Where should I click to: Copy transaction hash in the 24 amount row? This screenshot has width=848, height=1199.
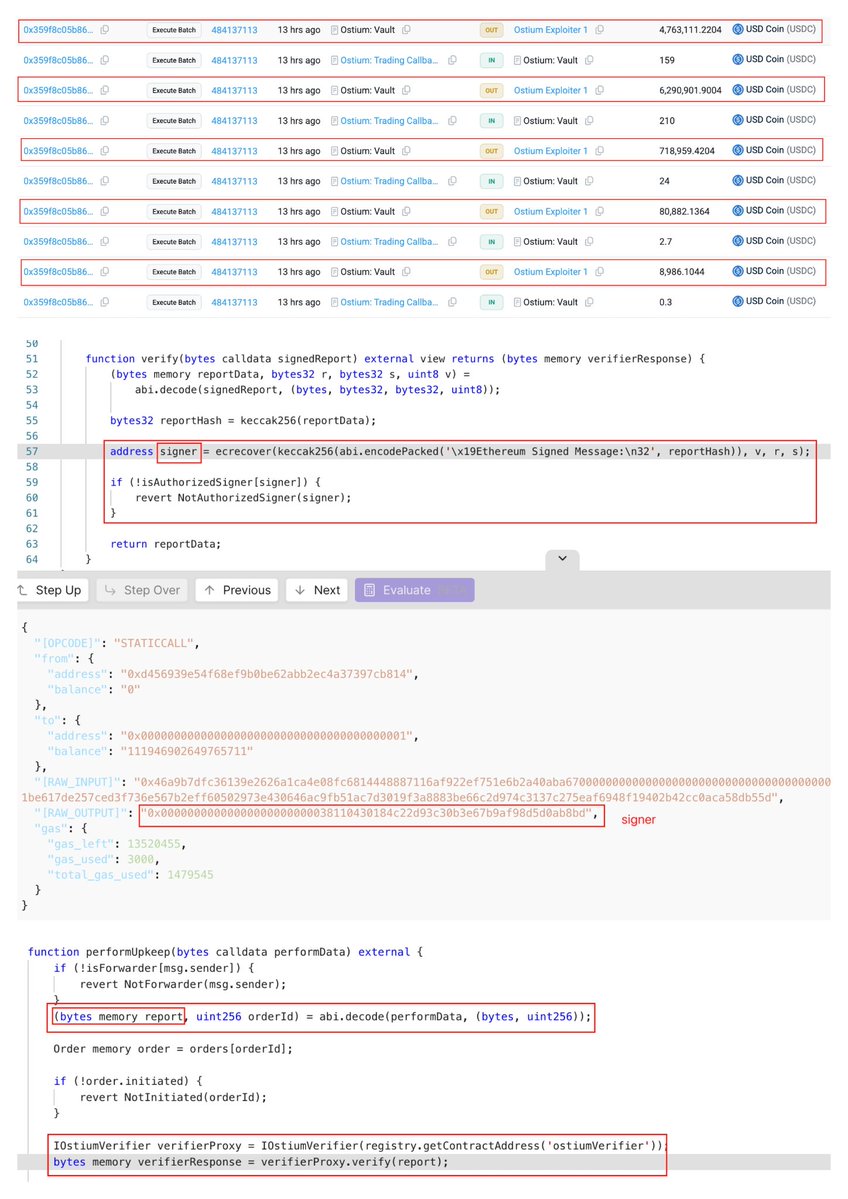[105, 181]
